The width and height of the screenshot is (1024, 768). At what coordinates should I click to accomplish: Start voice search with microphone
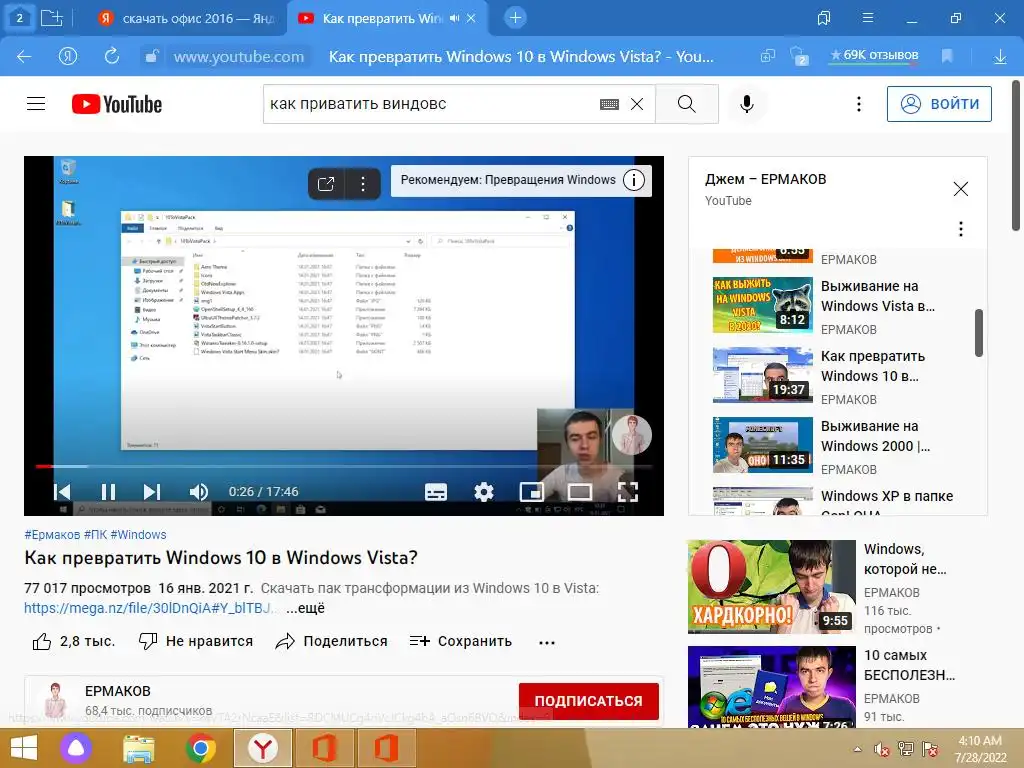(x=746, y=104)
